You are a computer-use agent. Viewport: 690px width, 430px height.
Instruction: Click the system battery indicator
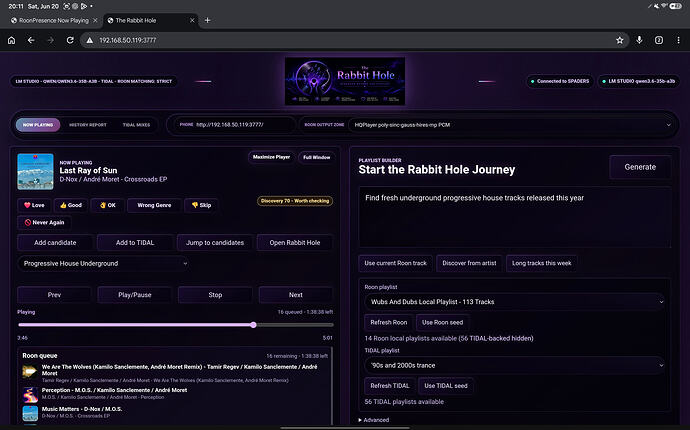[675, 6]
